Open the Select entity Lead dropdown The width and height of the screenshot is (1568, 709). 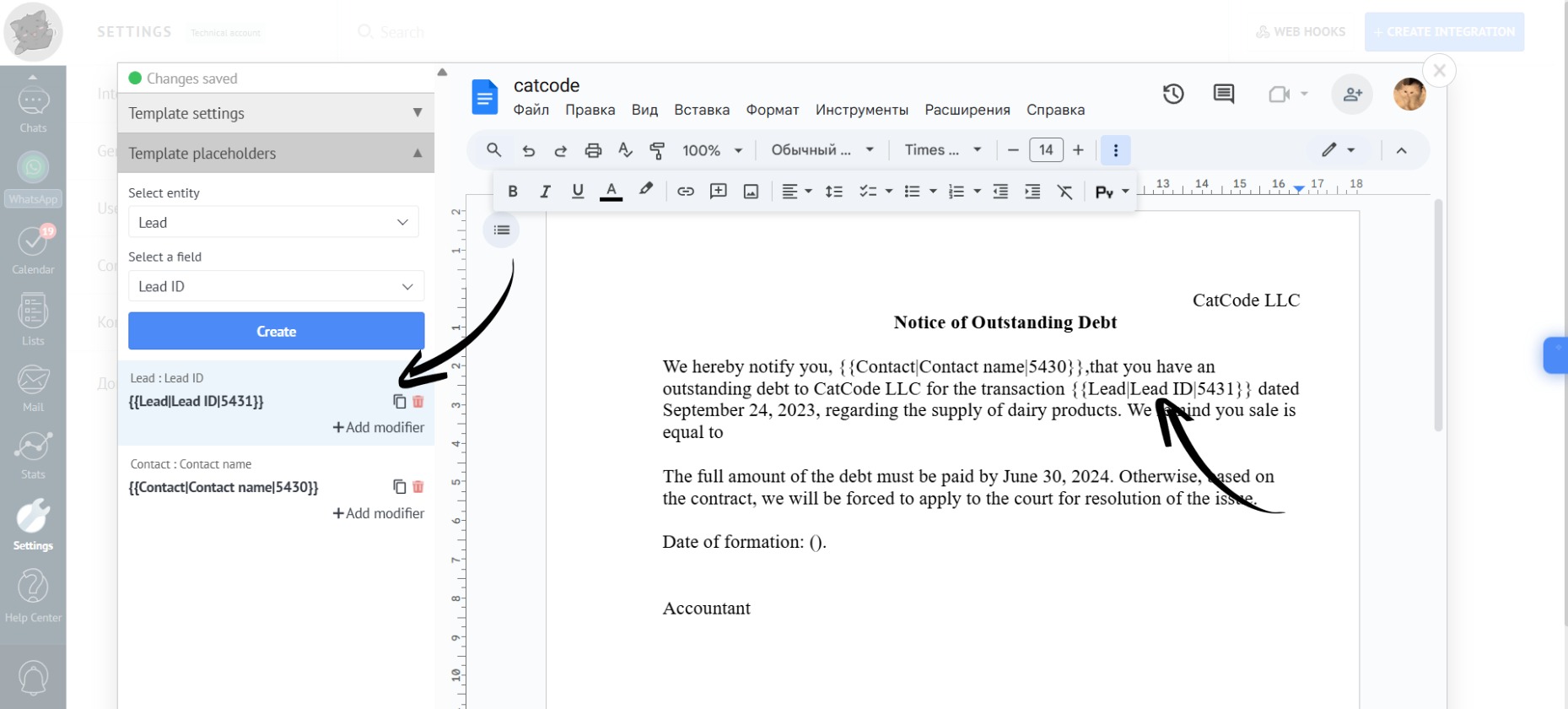click(273, 223)
